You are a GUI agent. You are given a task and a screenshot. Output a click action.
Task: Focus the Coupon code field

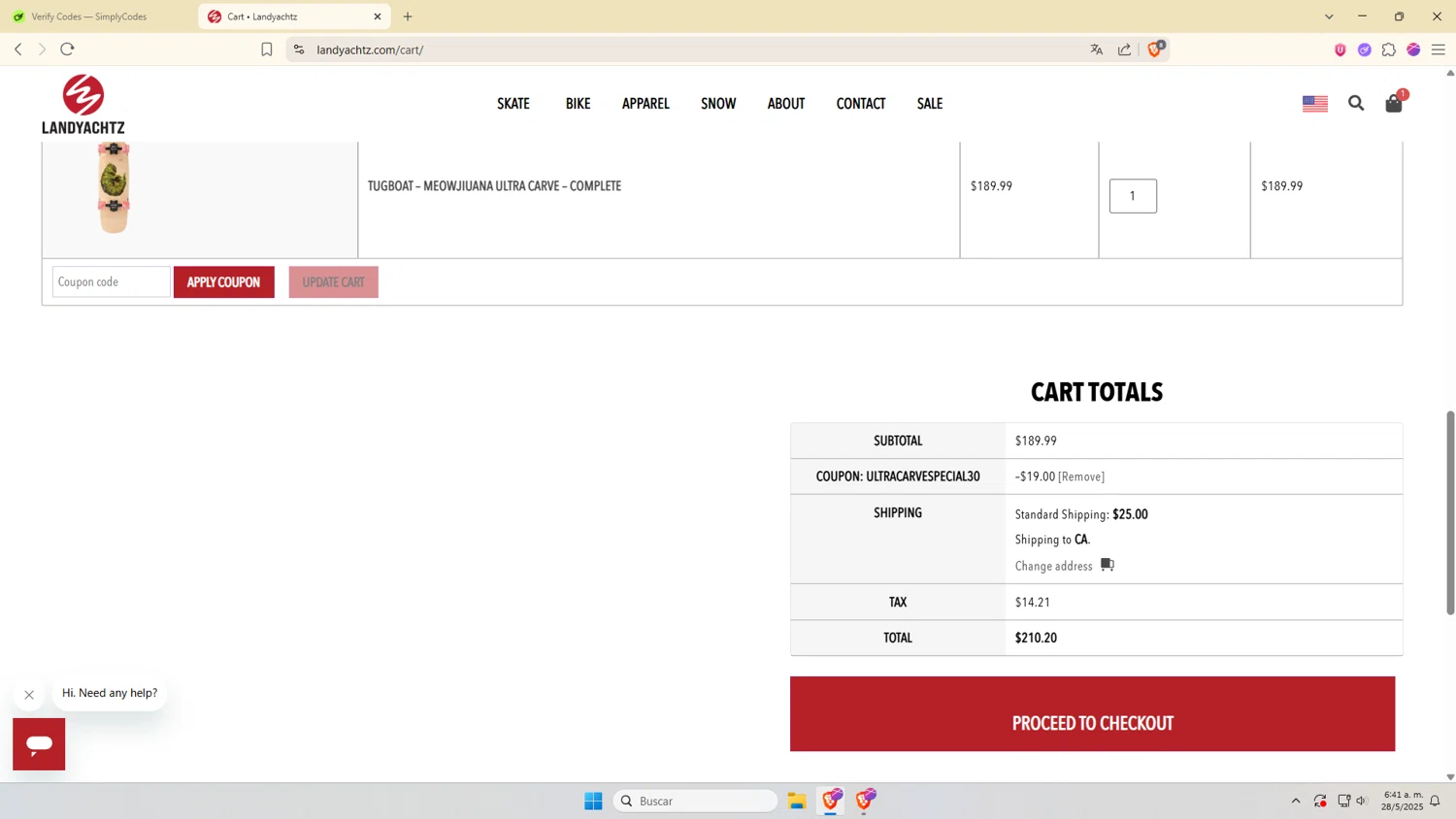[112, 282]
